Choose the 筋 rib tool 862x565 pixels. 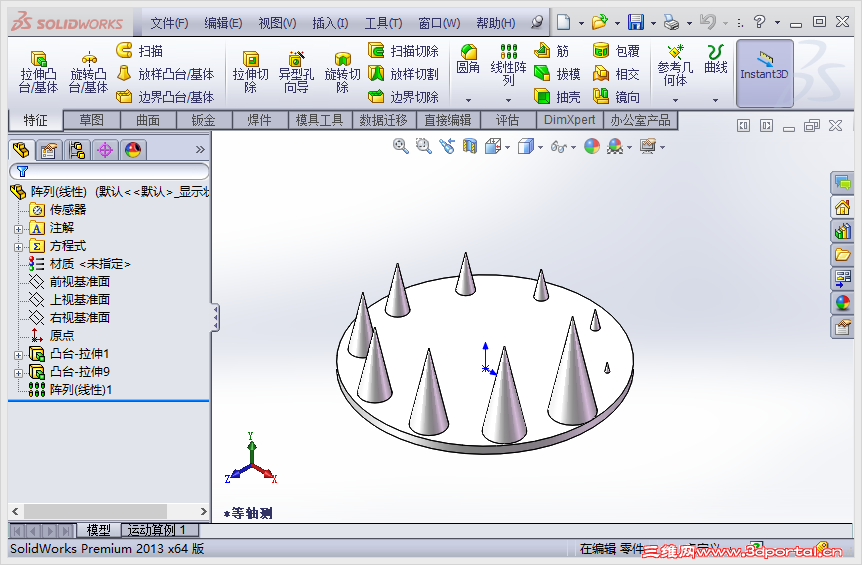551,51
